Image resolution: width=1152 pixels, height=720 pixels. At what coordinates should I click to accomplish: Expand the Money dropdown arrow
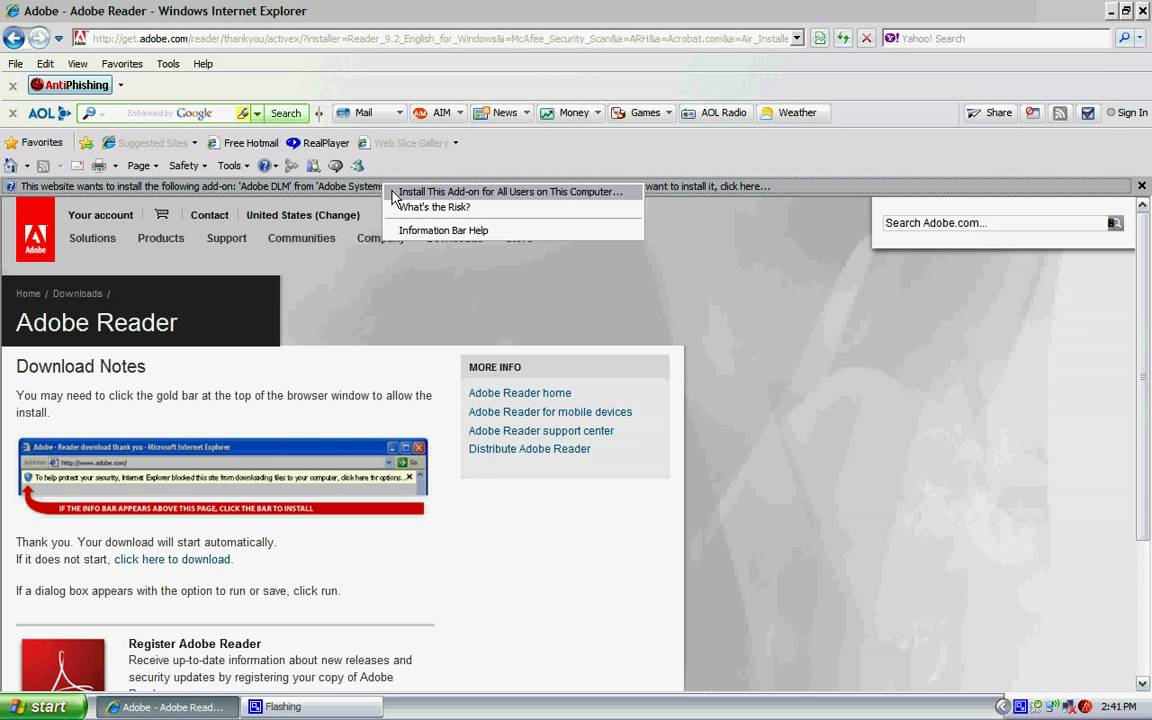pos(598,113)
